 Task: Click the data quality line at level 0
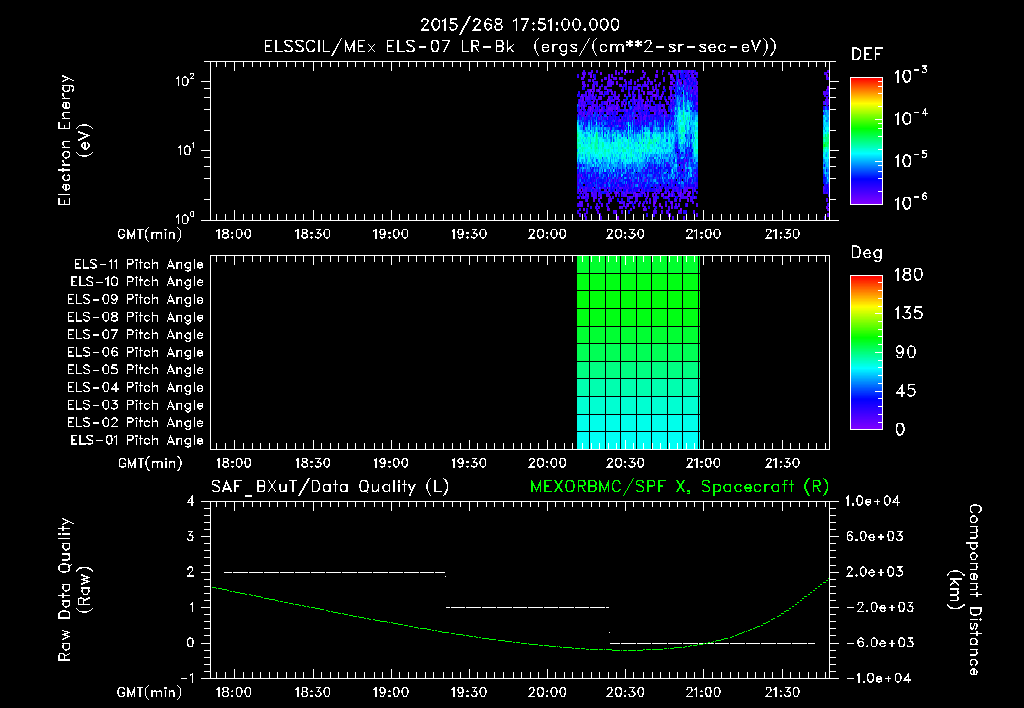[712, 643]
